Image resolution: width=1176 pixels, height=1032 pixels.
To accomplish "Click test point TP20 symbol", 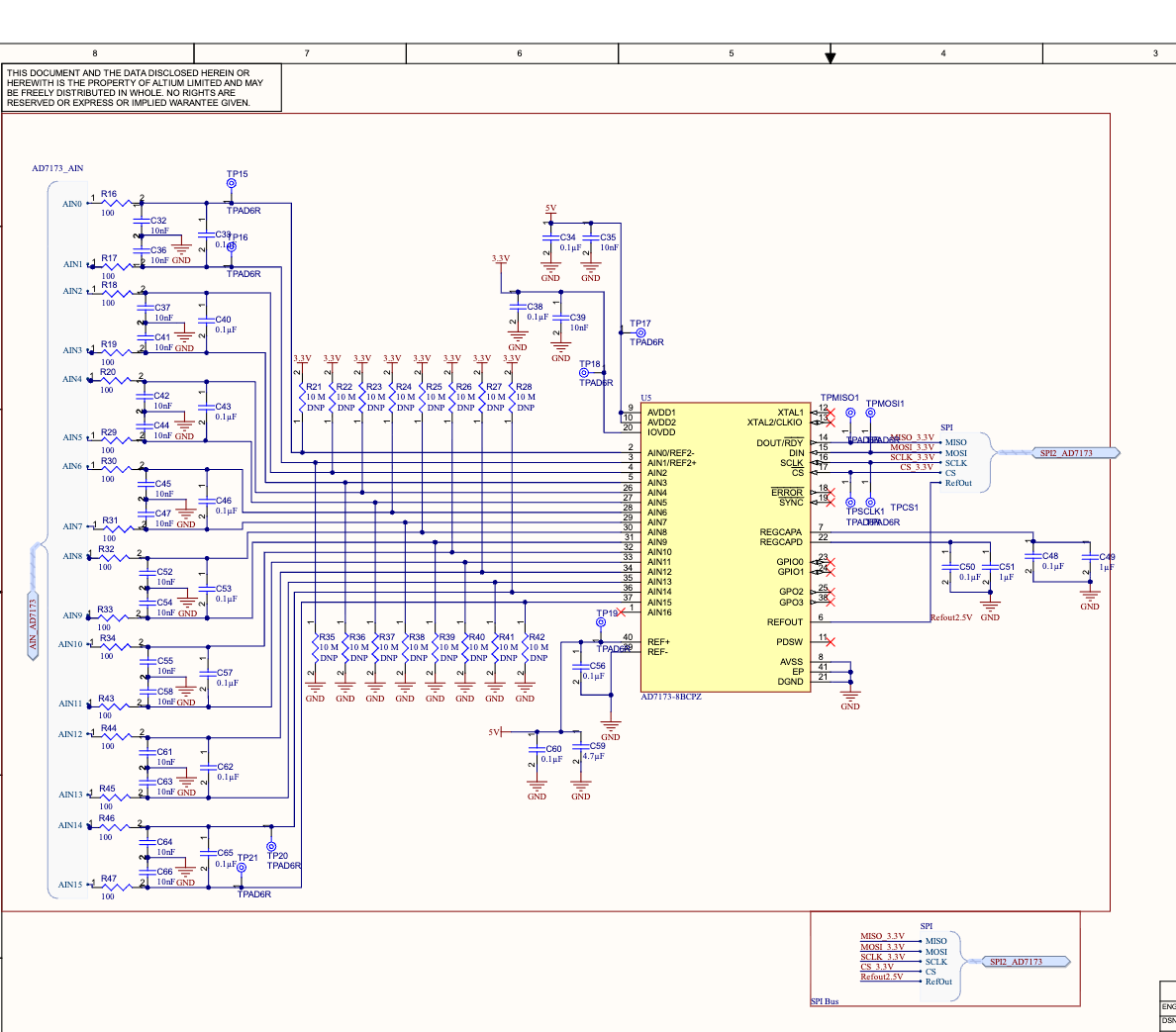I will pos(271,847).
